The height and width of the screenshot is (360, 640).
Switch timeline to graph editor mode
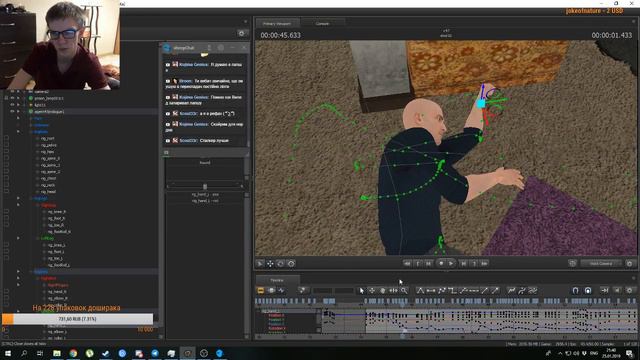pyautogui.click(x=282, y=290)
